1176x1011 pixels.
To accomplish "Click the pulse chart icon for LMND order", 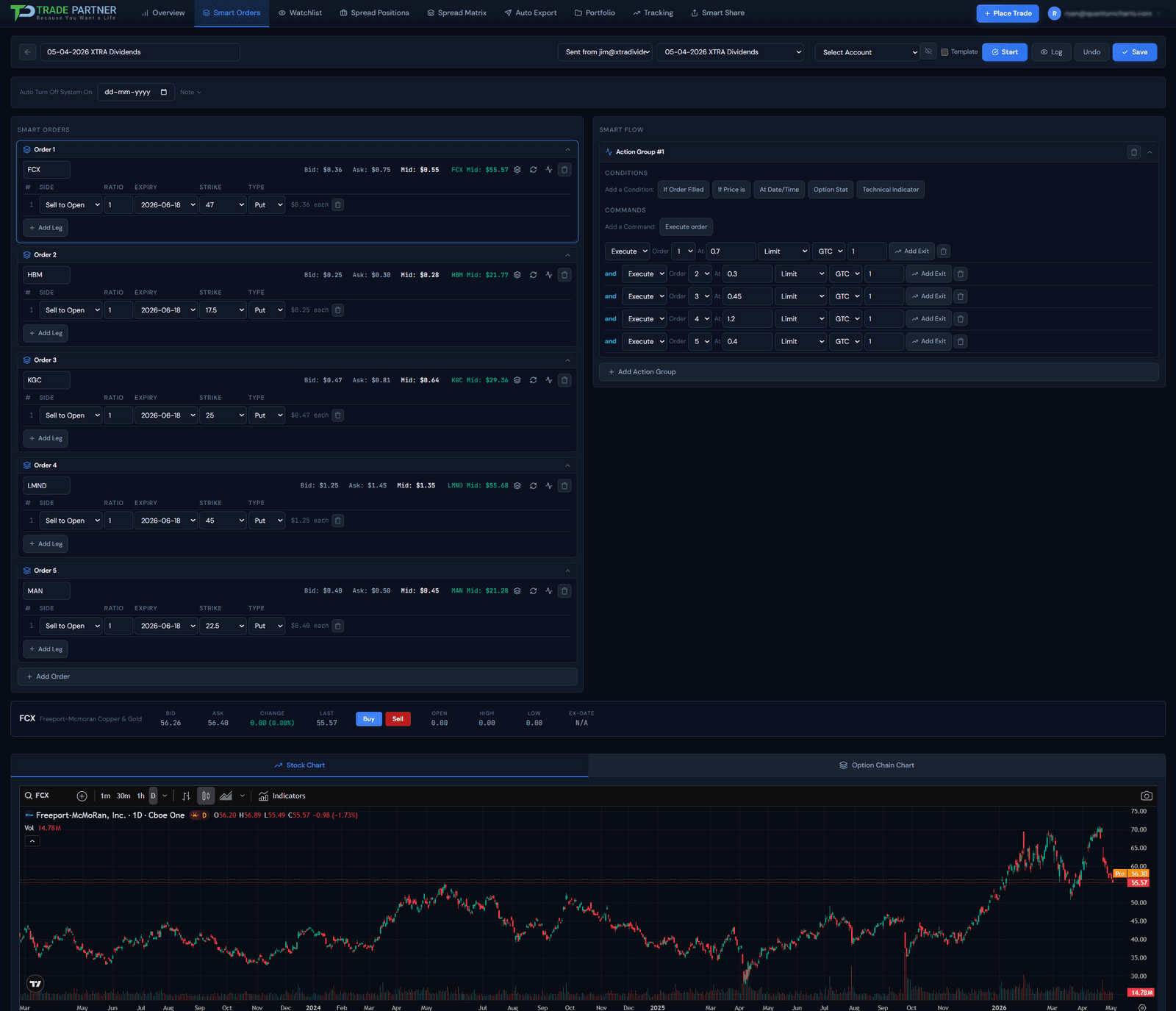I will click(x=549, y=486).
